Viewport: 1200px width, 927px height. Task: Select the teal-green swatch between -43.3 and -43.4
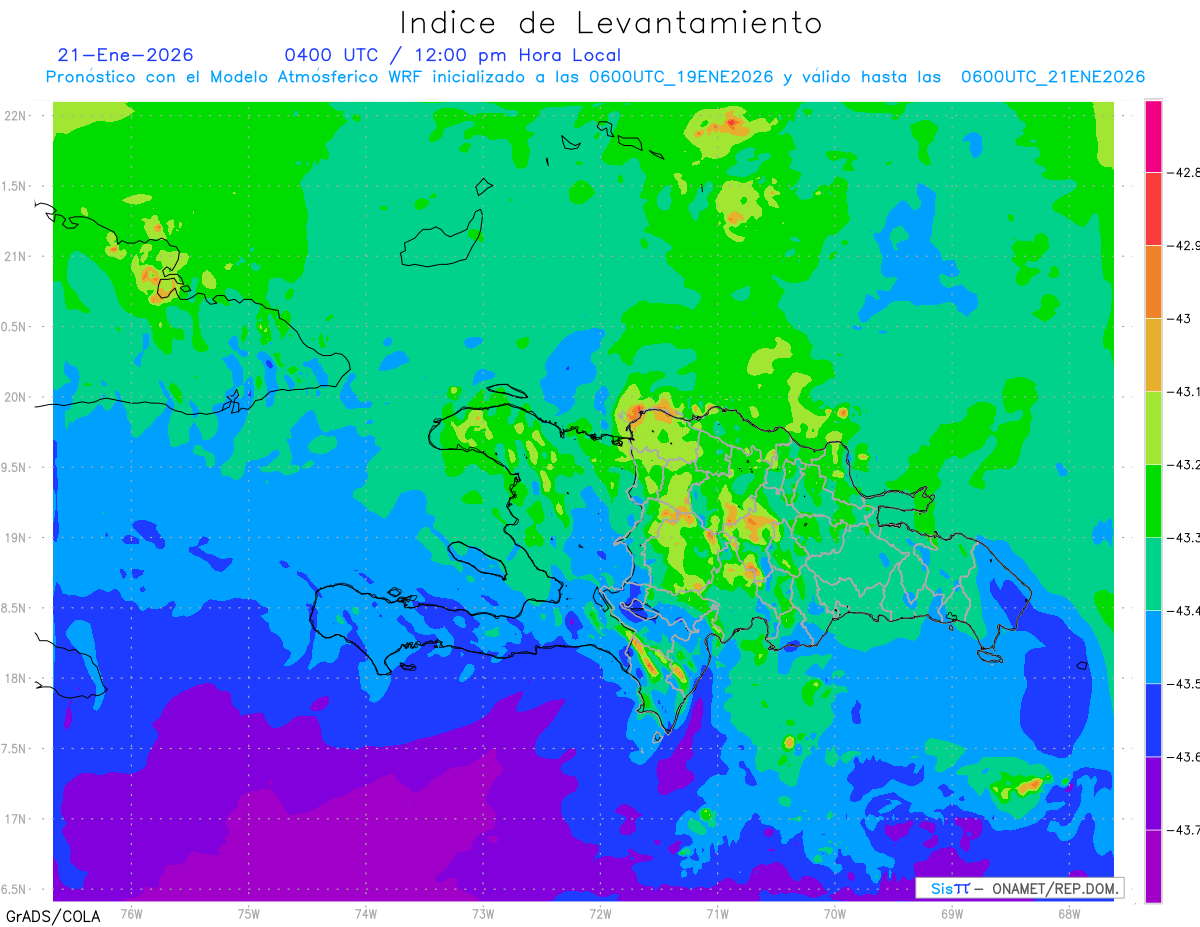pyautogui.click(x=1153, y=574)
